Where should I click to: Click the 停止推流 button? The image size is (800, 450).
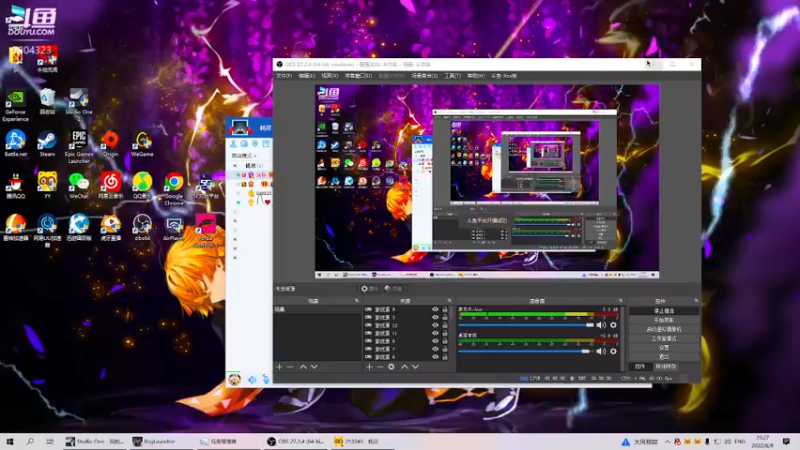[664, 311]
